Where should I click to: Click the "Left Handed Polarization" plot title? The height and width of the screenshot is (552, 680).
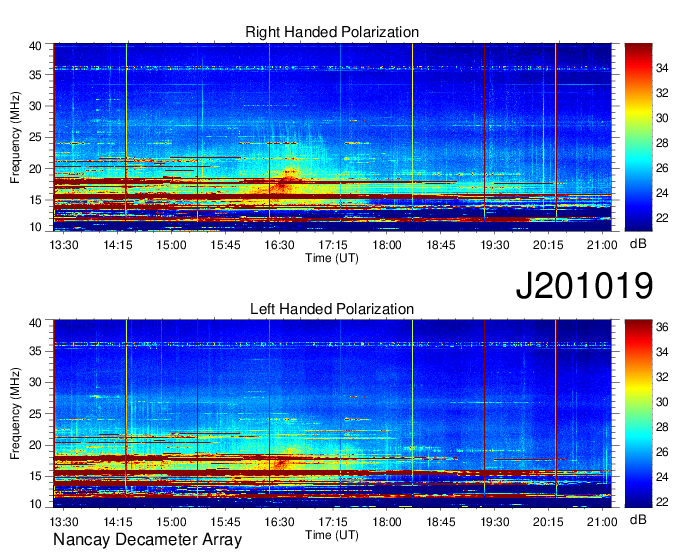[x=332, y=309]
